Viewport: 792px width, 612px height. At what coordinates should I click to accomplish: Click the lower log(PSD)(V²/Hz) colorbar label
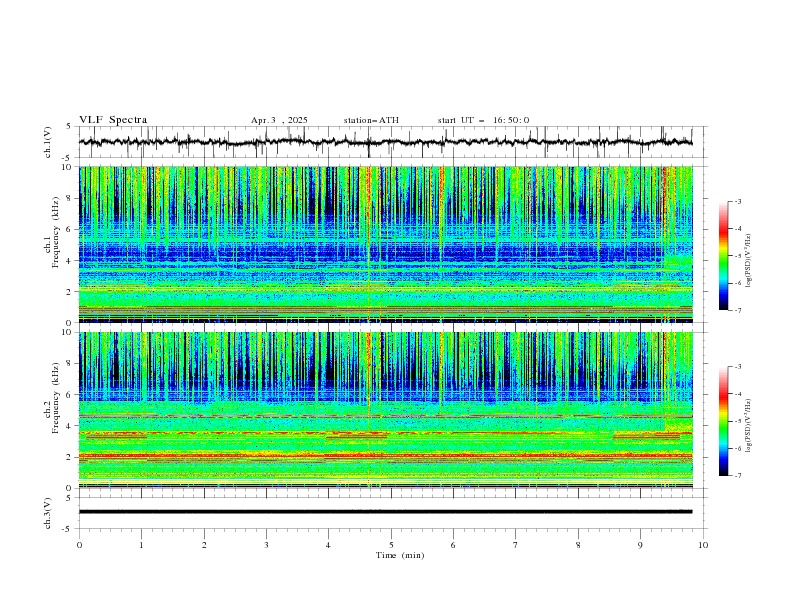pyautogui.click(x=749, y=426)
